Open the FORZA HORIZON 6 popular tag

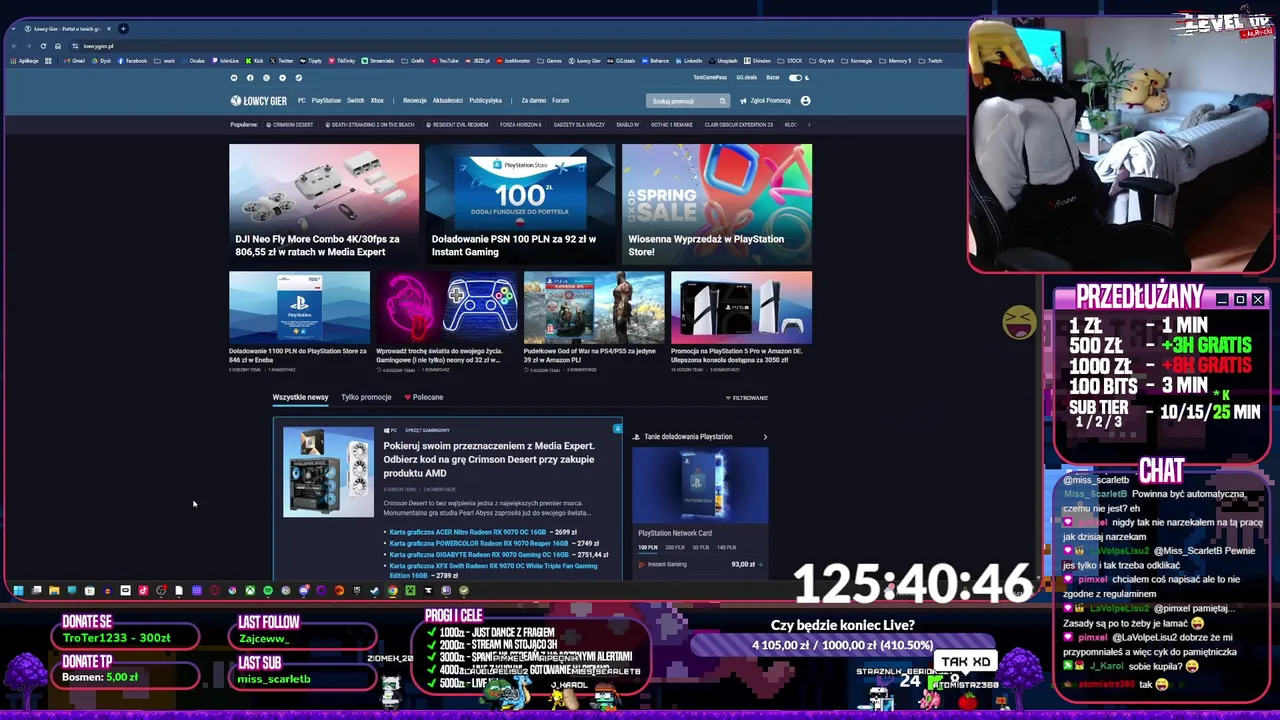click(x=520, y=125)
